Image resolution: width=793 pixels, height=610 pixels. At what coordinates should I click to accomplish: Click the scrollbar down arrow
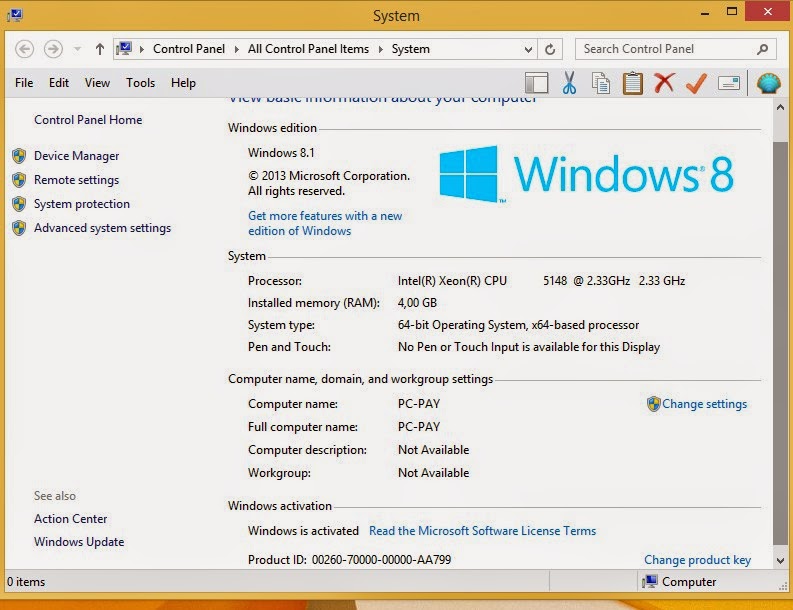(x=780, y=560)
